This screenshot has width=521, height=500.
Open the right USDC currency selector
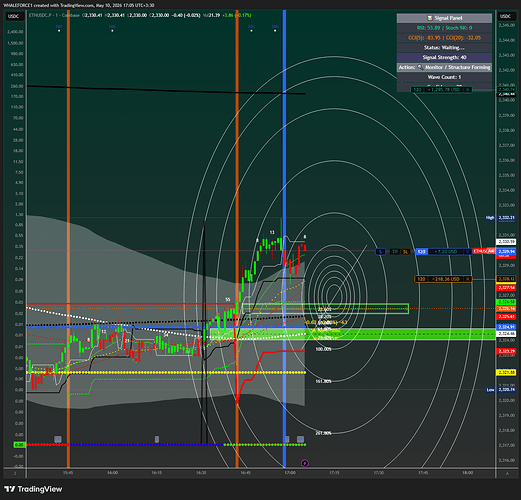tap(505, 16)
